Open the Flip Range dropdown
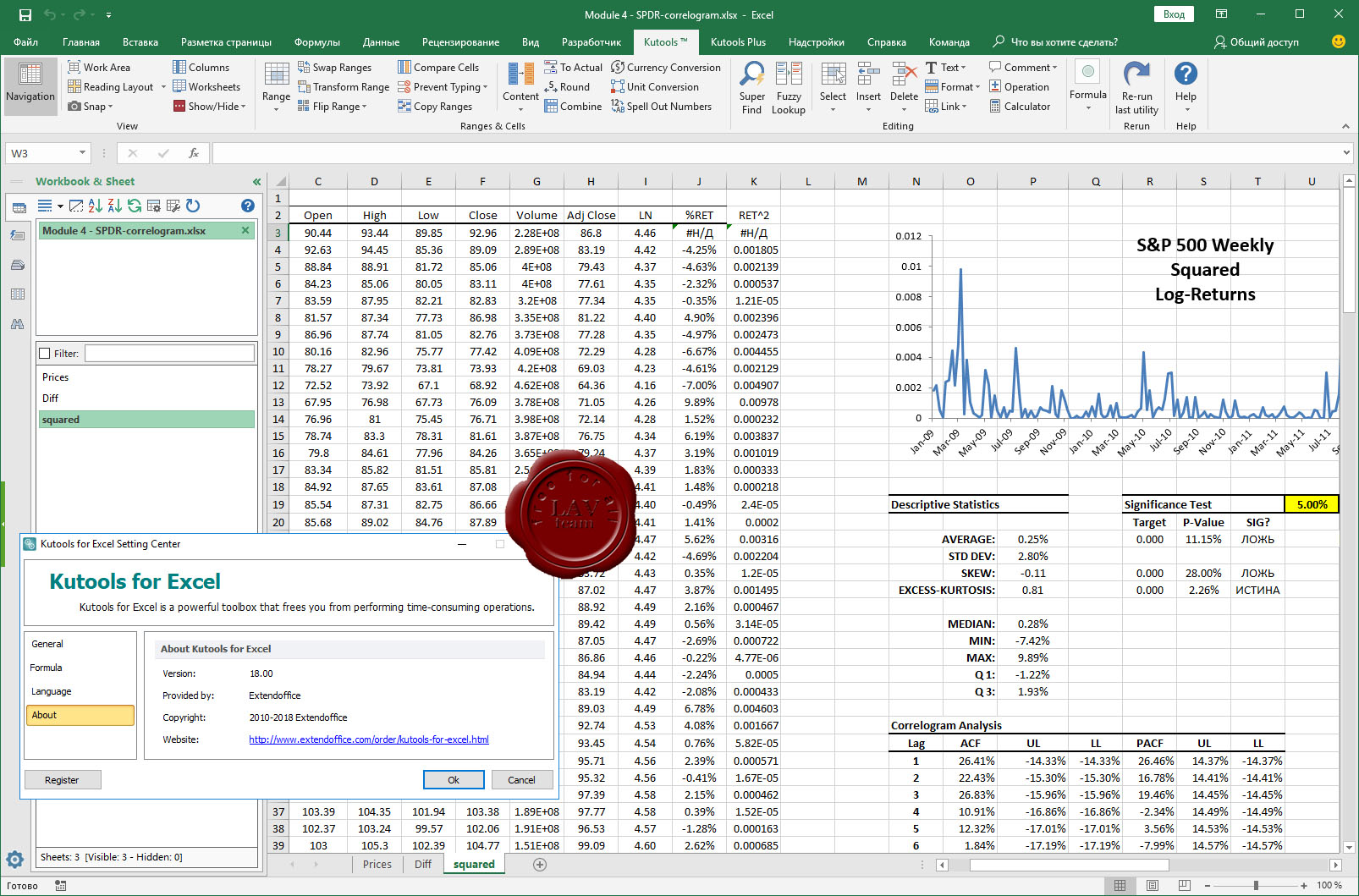This screenshot has width=1359, height=896. (333, 107)
